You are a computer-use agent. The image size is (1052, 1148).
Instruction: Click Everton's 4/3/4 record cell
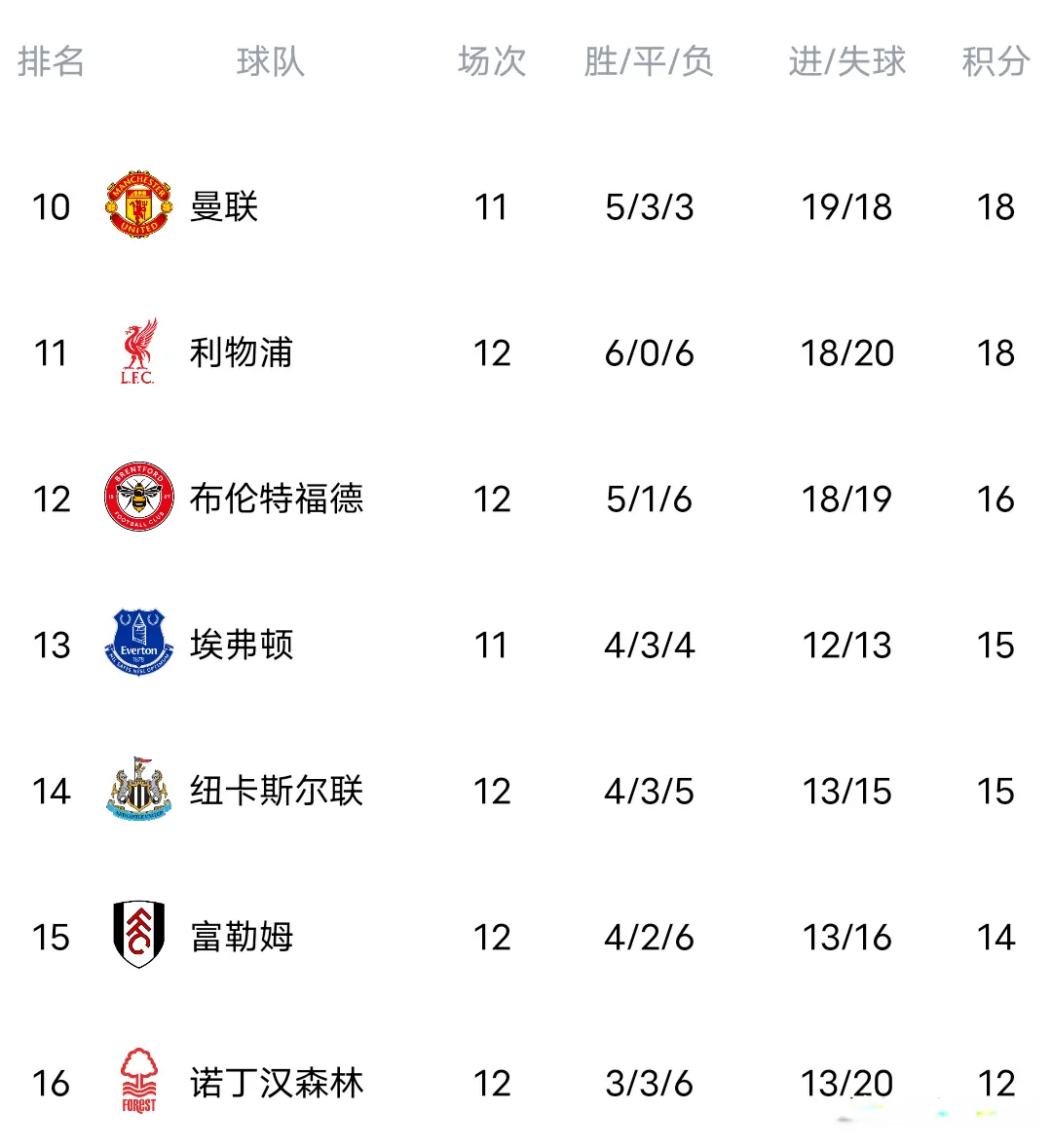649,645
